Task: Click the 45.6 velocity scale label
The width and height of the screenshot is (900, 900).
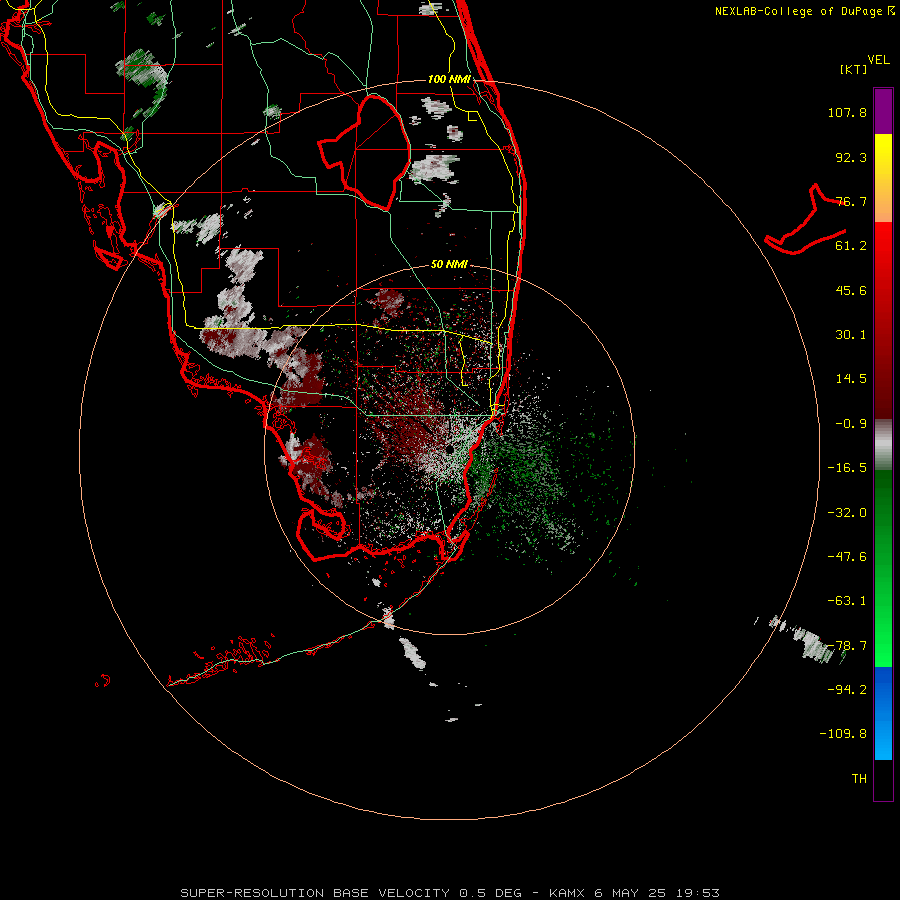Action: coord(851,290)
